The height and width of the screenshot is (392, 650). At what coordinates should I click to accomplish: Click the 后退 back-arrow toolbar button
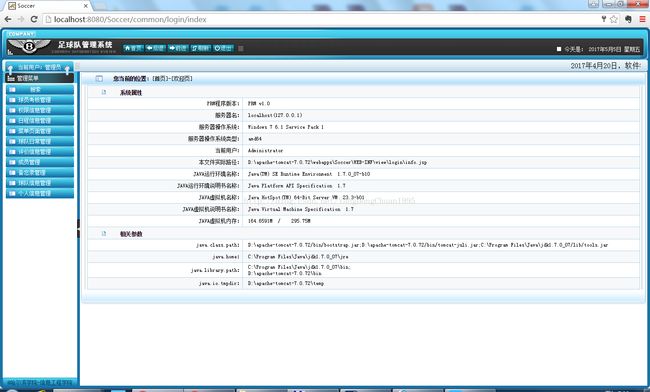[x=155, y=48]
